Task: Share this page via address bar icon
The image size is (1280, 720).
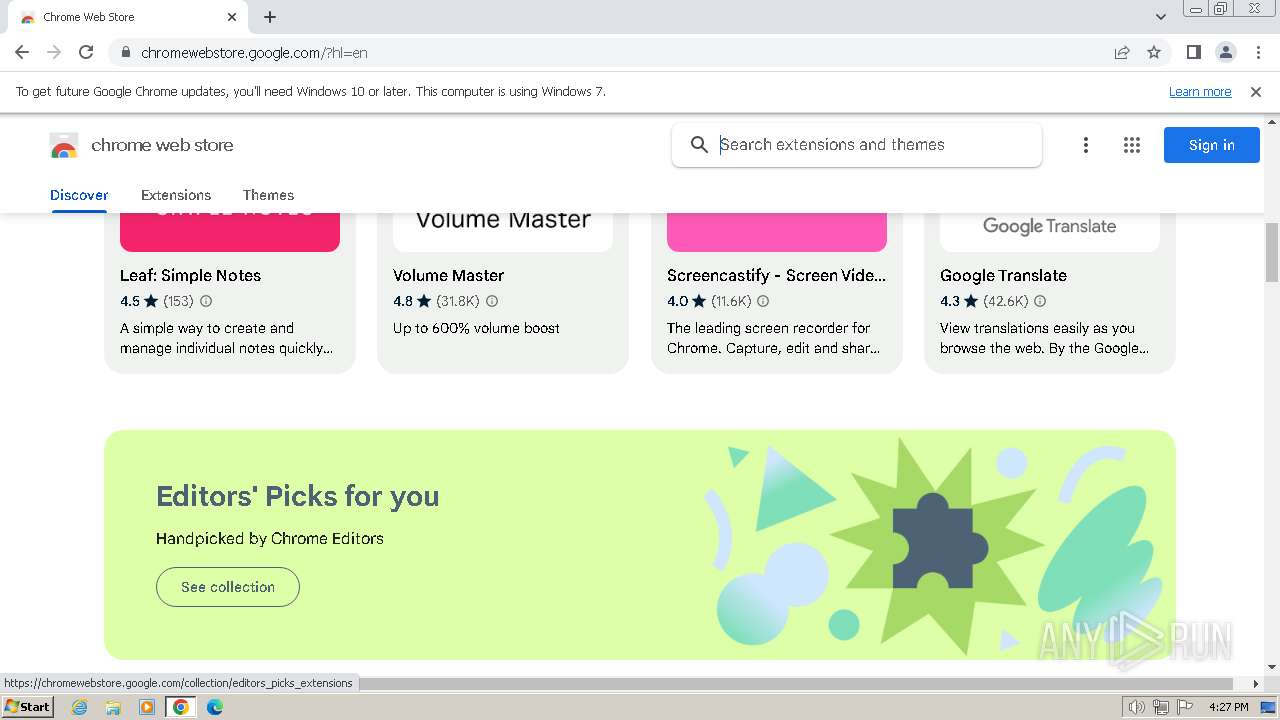Action: pos(1122,52)
